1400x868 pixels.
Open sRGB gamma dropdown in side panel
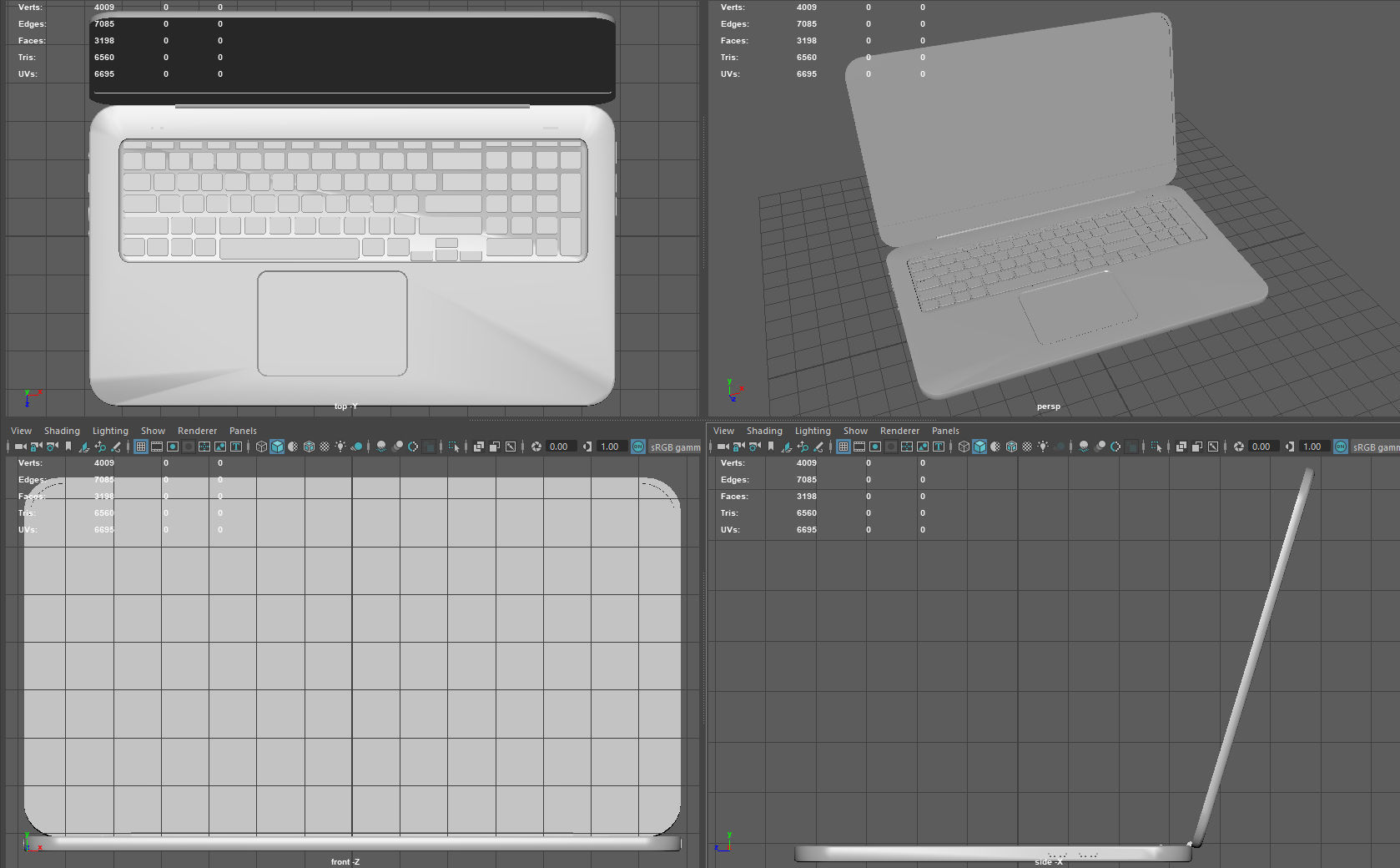tap(1376, 447)
